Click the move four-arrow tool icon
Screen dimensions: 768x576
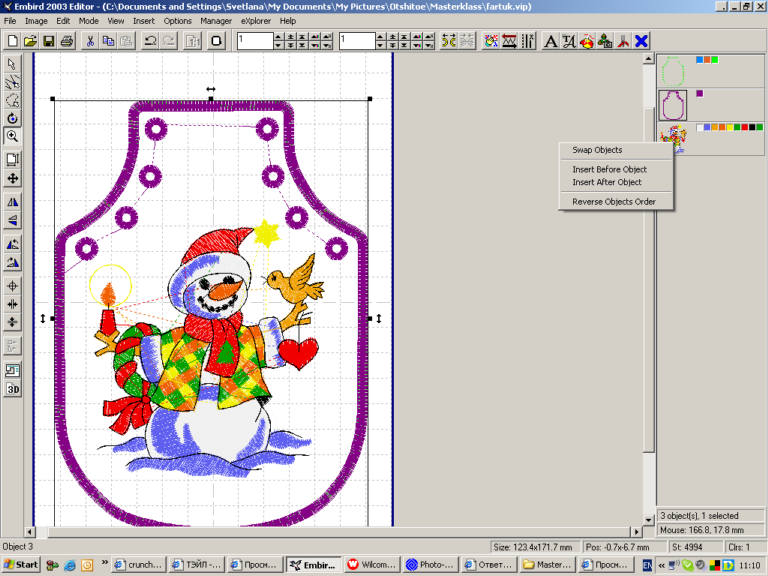point(12,178)
